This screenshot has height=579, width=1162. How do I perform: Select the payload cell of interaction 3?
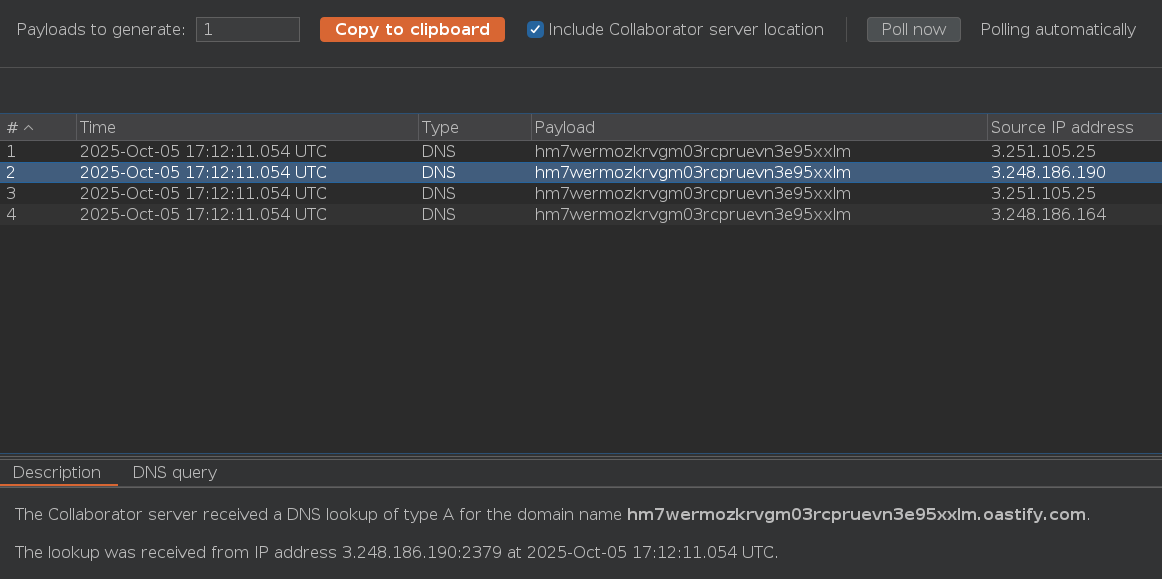coord(692,194)
